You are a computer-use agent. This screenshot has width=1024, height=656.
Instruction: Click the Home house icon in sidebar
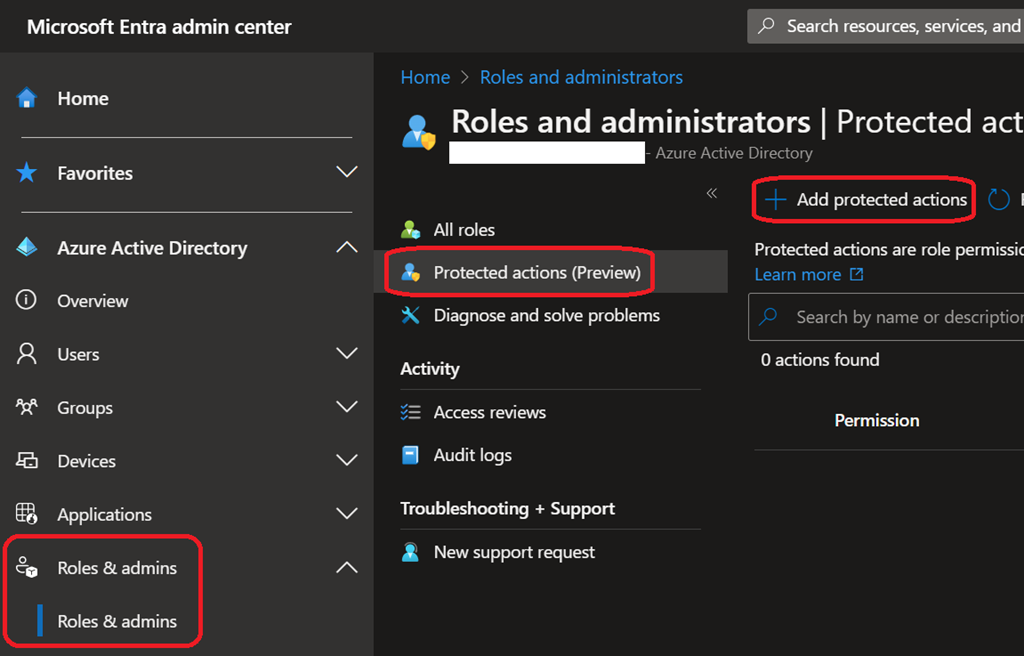tap(27, 98)
